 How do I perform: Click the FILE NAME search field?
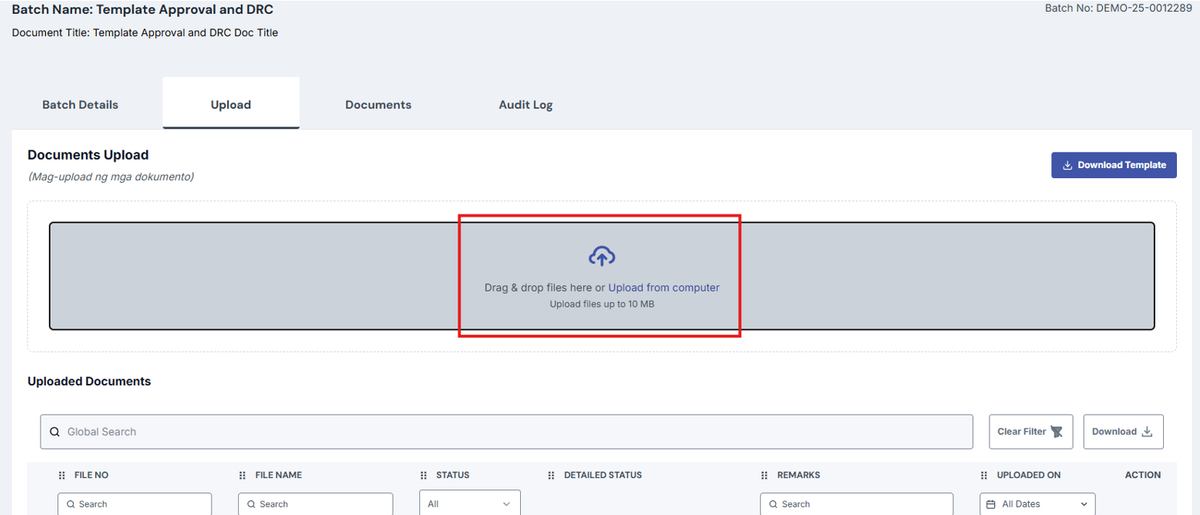point(315,504)
